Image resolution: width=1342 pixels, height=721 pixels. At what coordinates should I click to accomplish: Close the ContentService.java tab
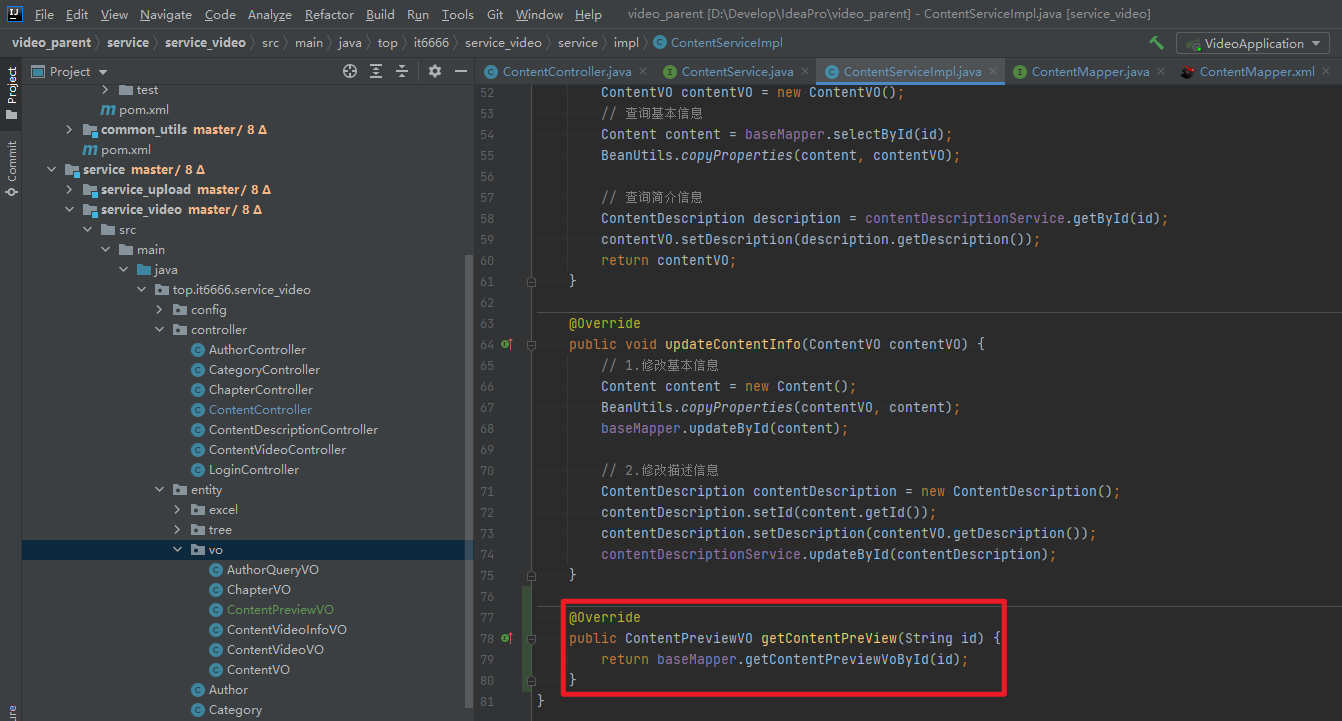tap(804, 72)
